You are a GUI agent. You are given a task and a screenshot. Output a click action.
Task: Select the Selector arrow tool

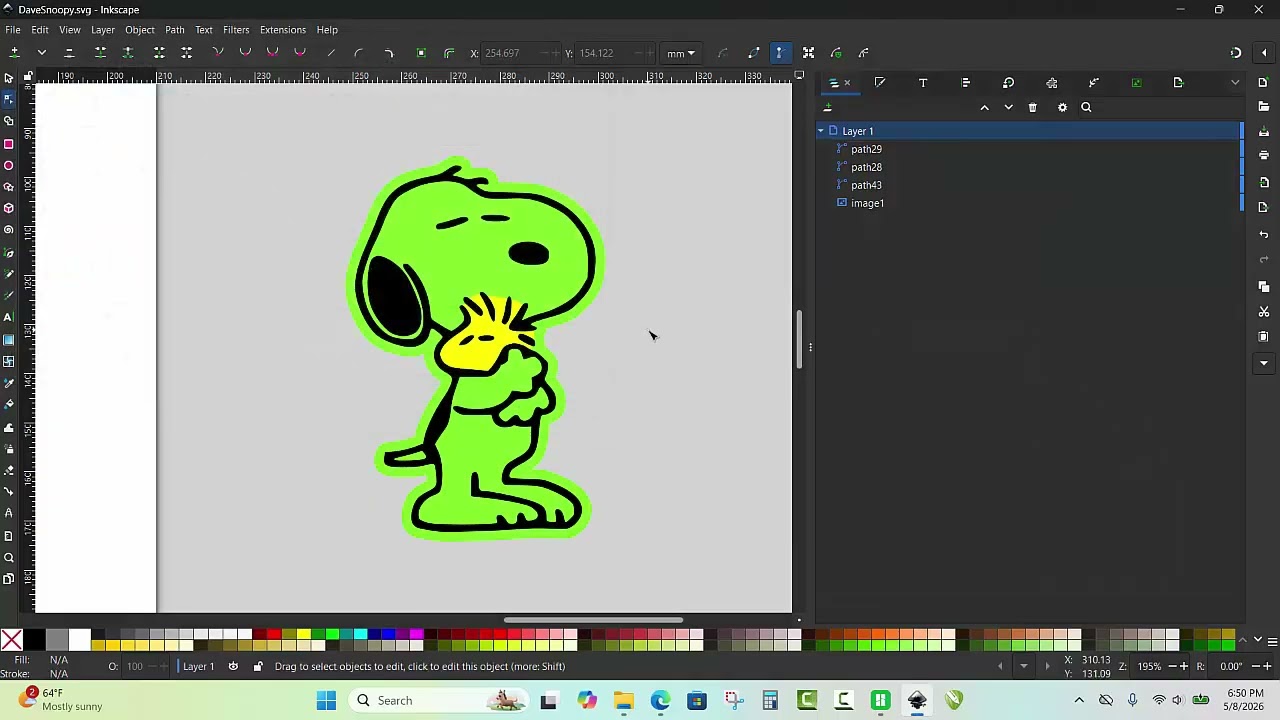point(9,78)
